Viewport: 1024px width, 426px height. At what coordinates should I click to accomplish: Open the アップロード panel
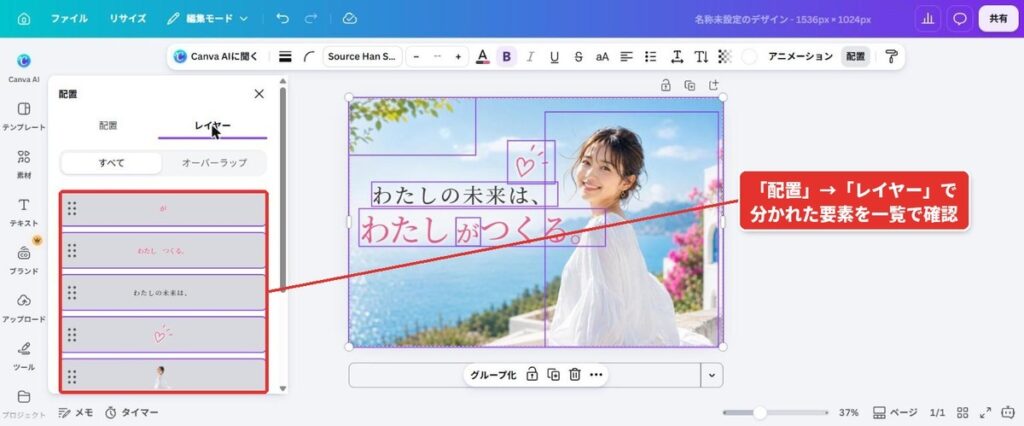[x=24, y=308]
